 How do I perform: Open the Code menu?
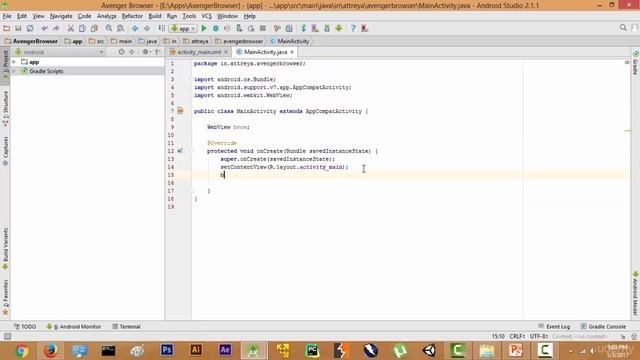(84, 16)
